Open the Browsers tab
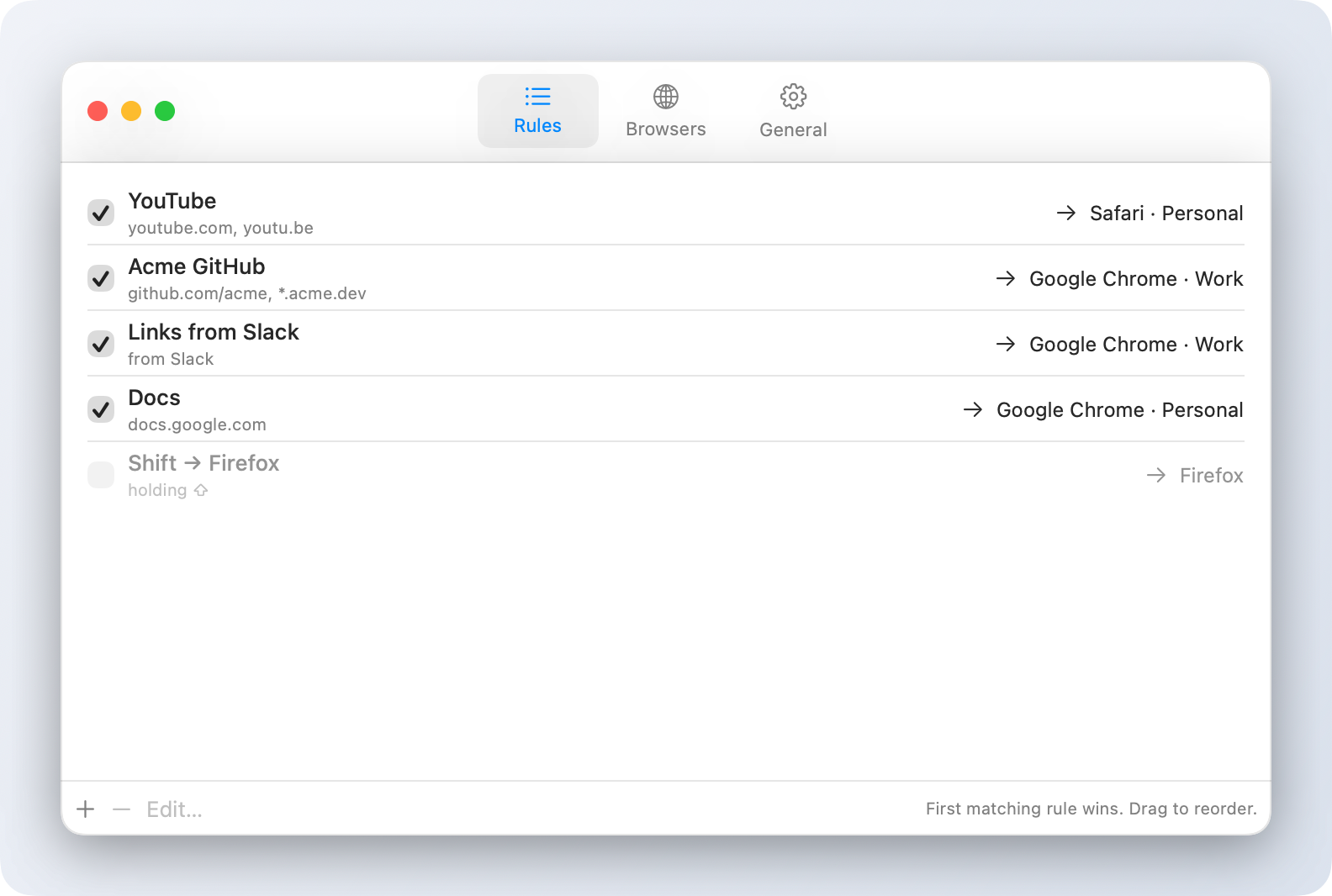The height and width of the screenshot is (896, 1332). click(666, 111)
